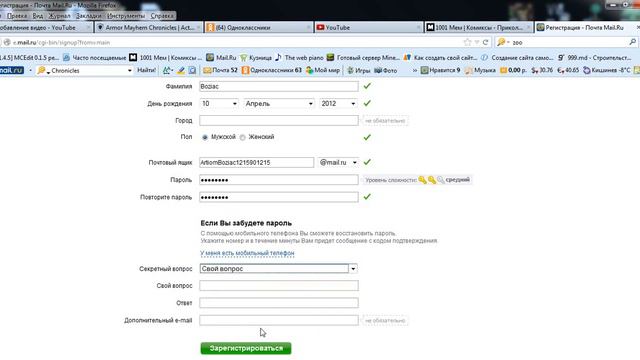Click У меня есть мобильный телефон link

point(247,253)
